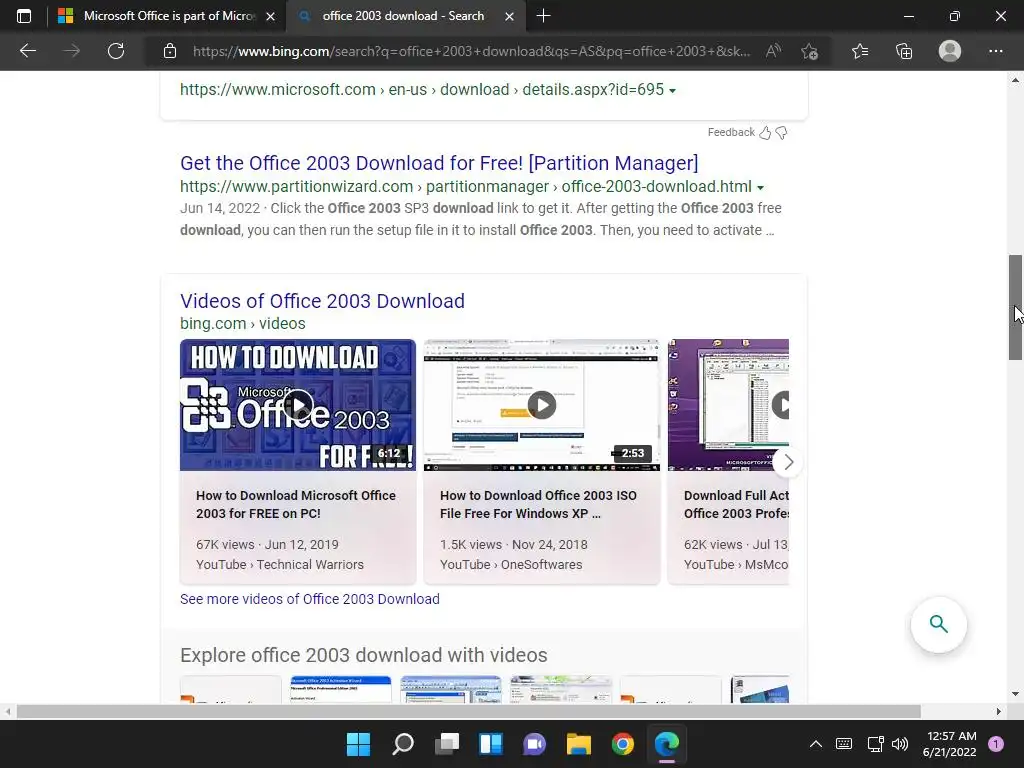Go forward to the next page
The width and height of the screenshot is (1024, 768).
[x=72, y=51]
